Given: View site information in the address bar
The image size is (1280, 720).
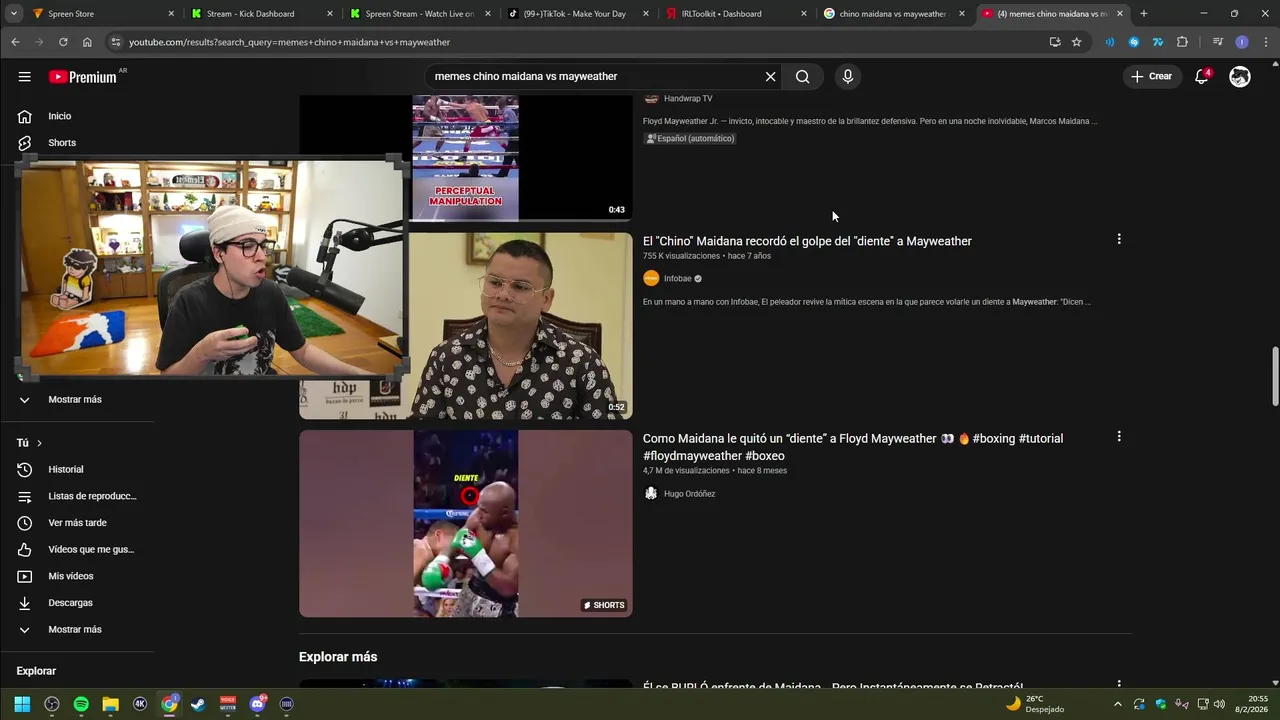Looking at the screenshot, I should [x=115, y=42].
